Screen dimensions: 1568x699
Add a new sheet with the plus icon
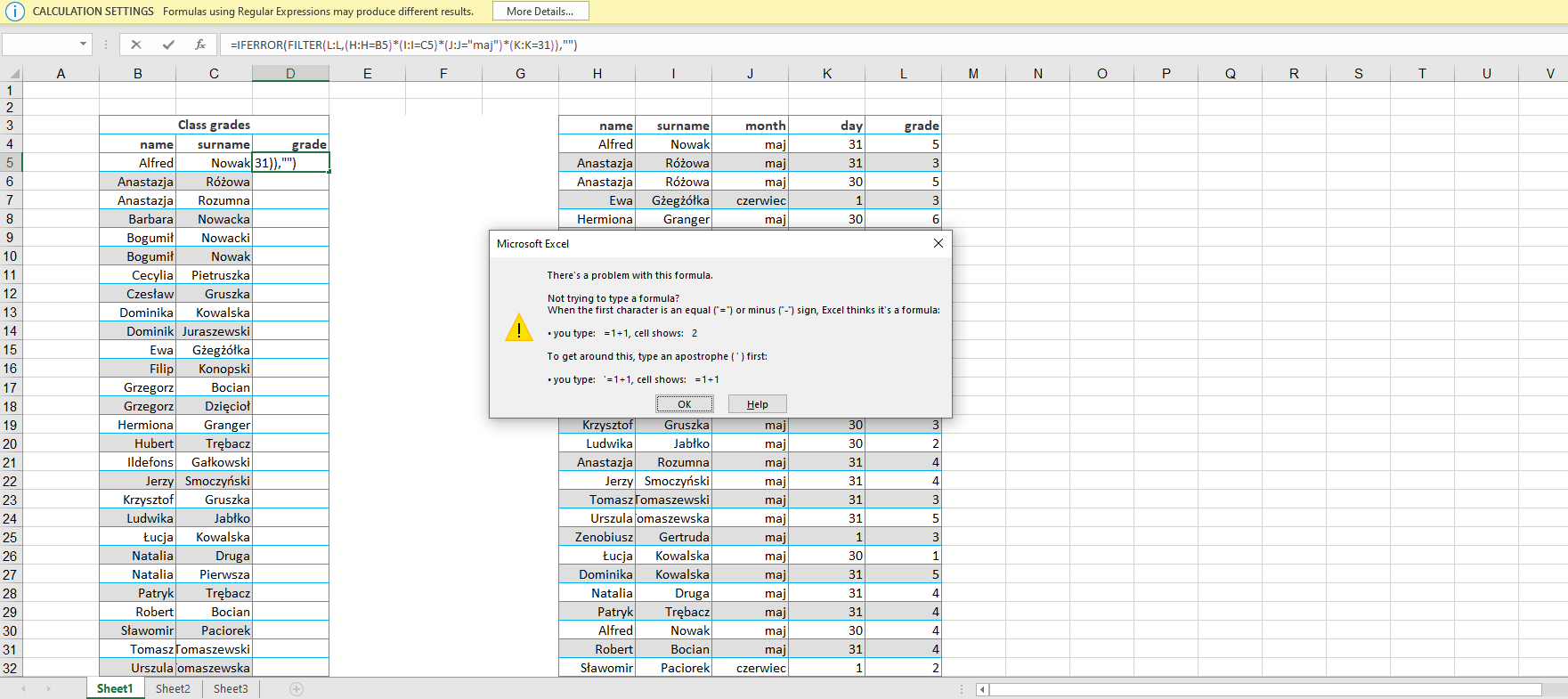click(297, 688)
